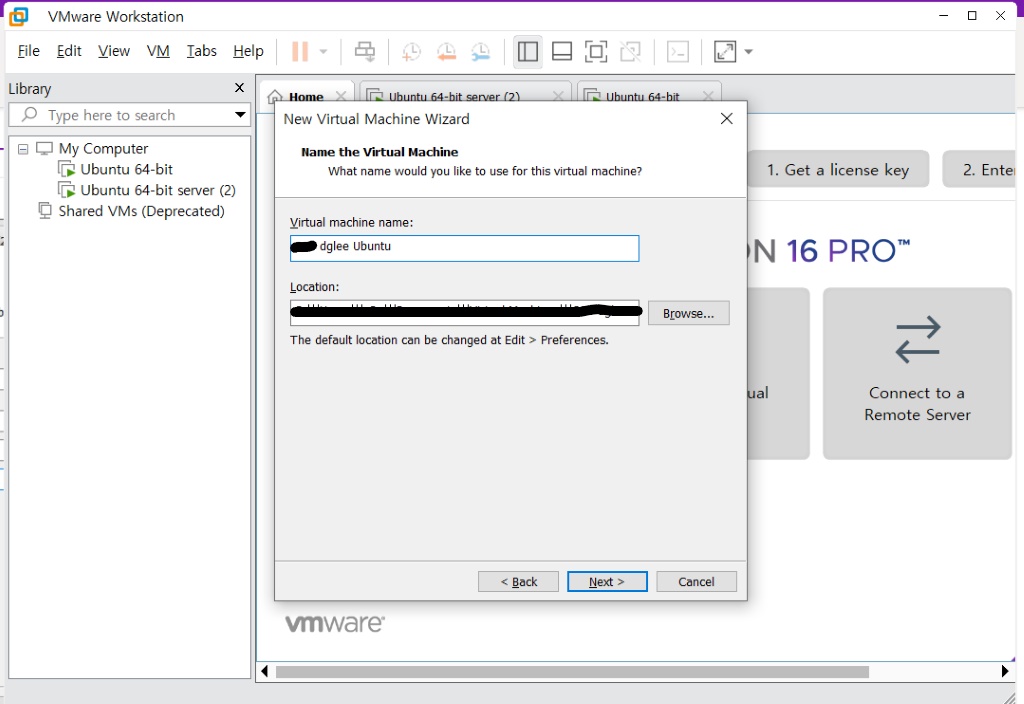Close the Library panel
This screenshot has width=1024, height=704.
tap(240, 88)
